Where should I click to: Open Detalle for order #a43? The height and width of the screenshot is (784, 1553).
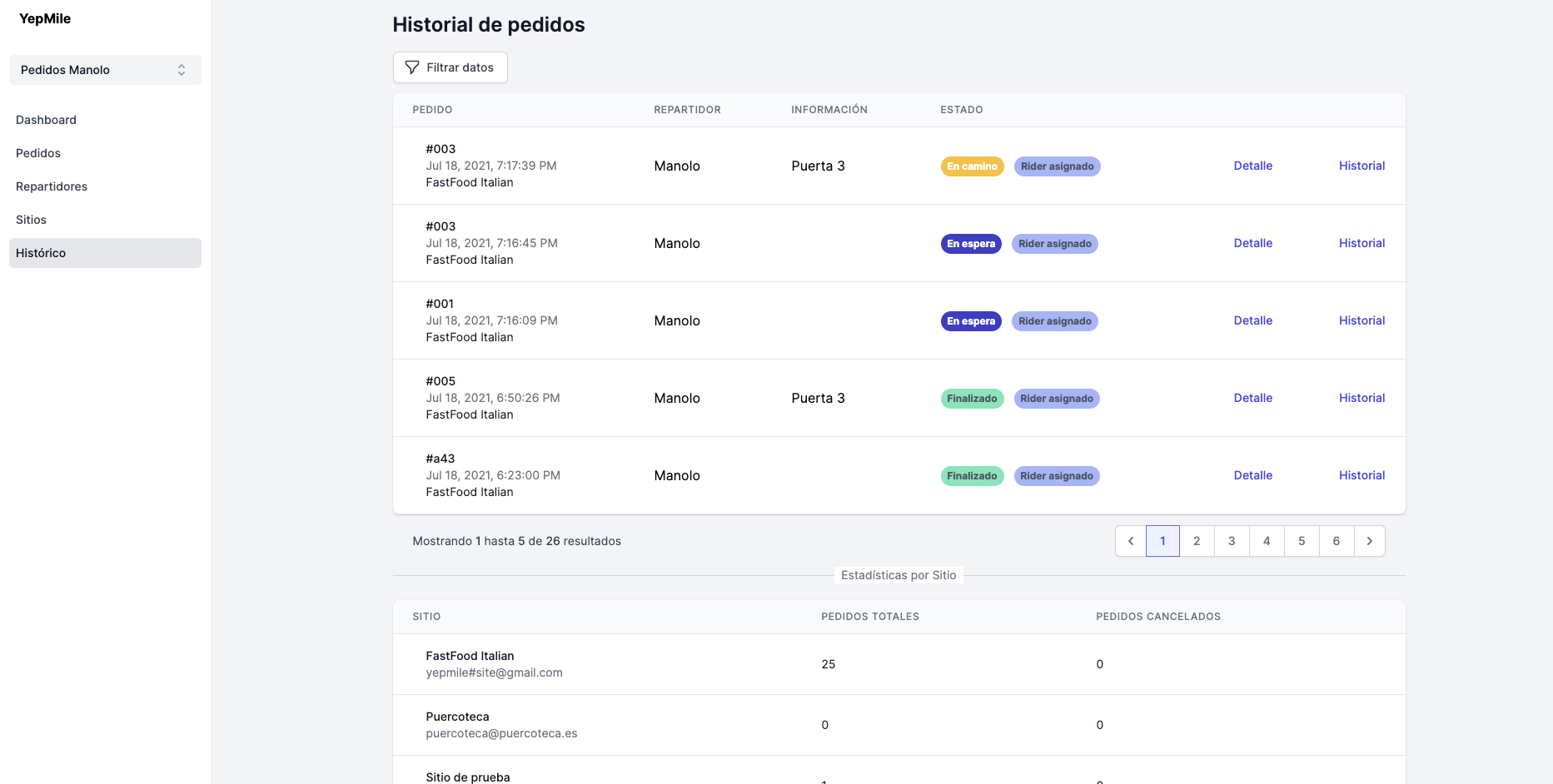pos(1252,475)
